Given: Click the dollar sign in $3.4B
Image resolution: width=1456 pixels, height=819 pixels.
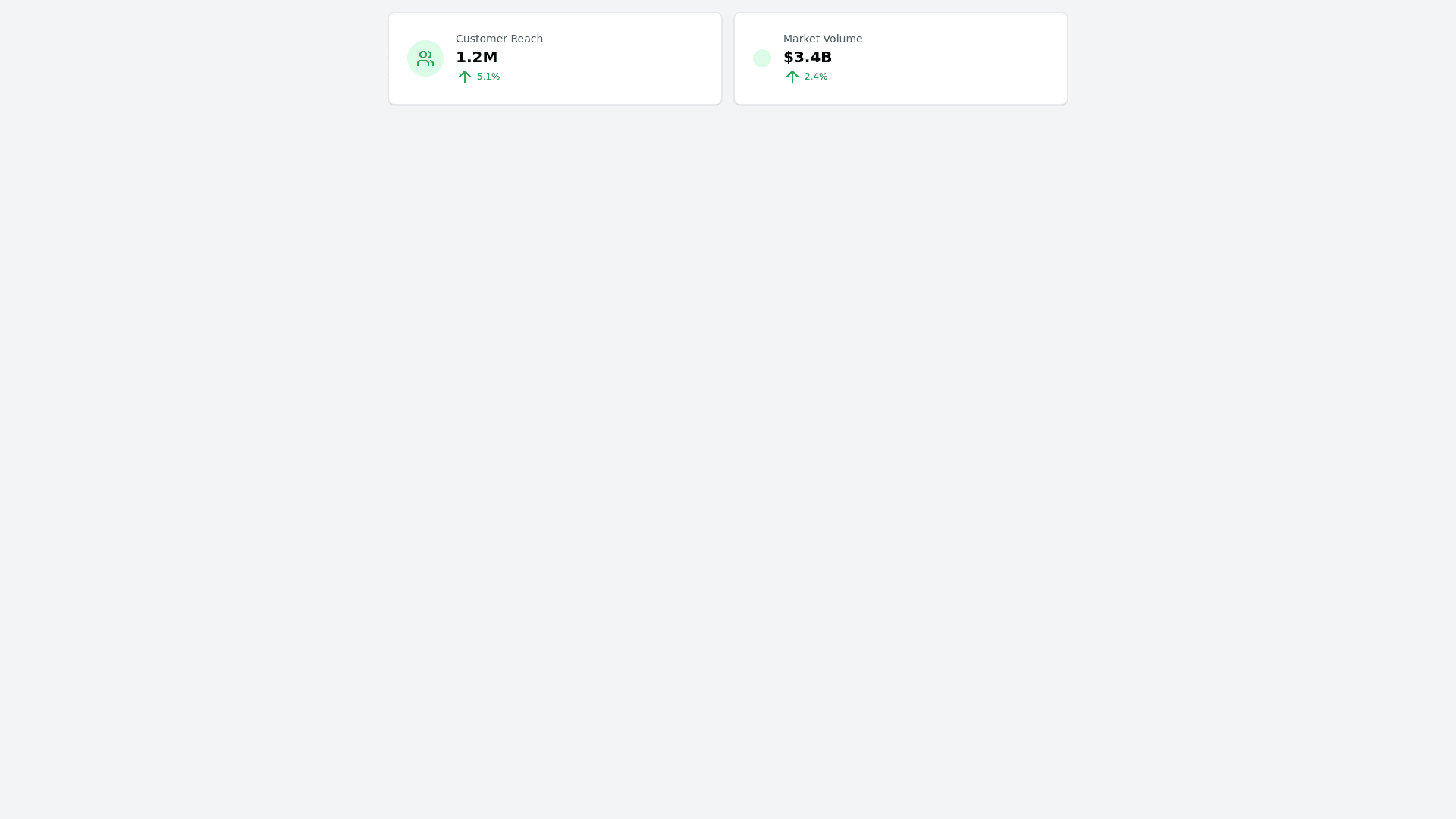Looking at the screenshot, I should [788, 57].
